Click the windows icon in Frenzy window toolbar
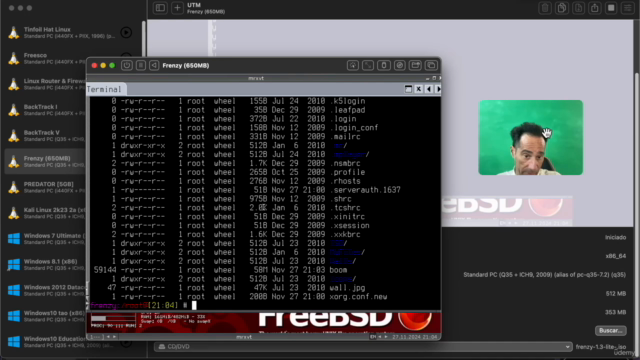The image size is (640, 360). click(x=431, y=65)
